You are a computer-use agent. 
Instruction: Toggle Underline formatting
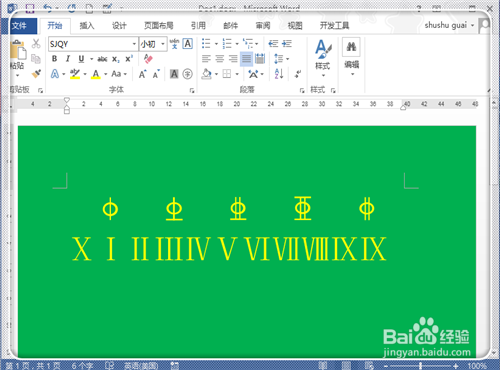[x=81, y=59]
